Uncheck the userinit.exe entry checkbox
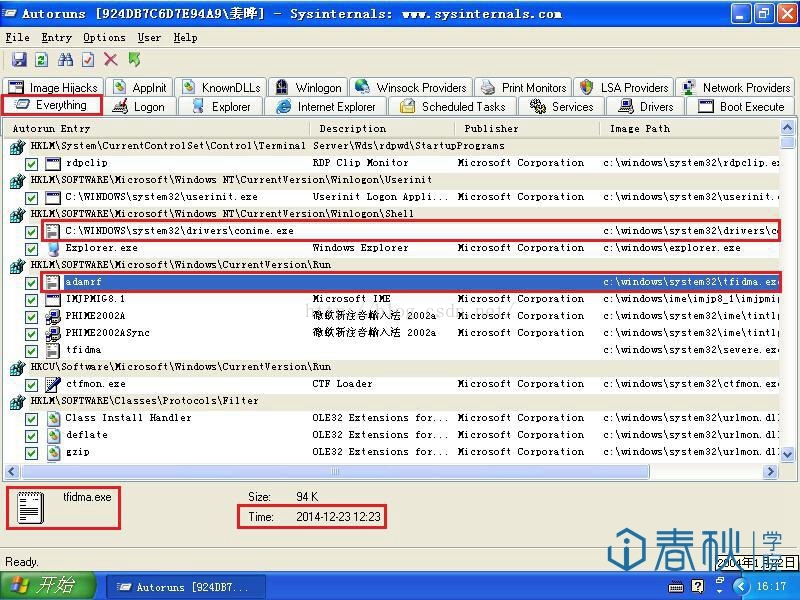This screenshot has height=600, width=800. (x=31, y=198)
